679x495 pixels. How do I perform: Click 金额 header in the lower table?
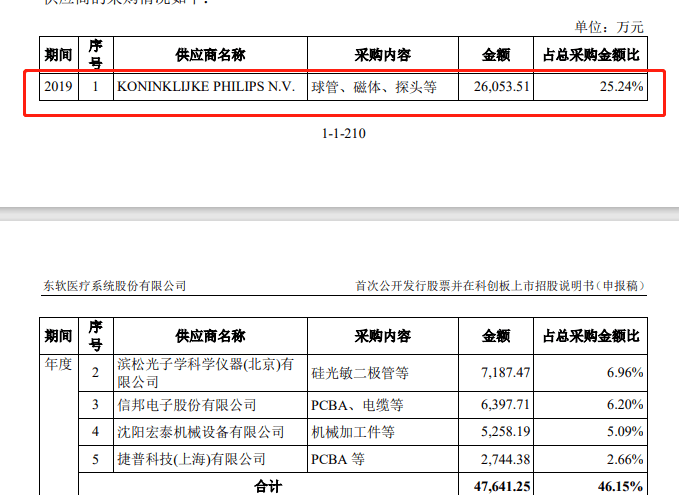pos(496,336)
